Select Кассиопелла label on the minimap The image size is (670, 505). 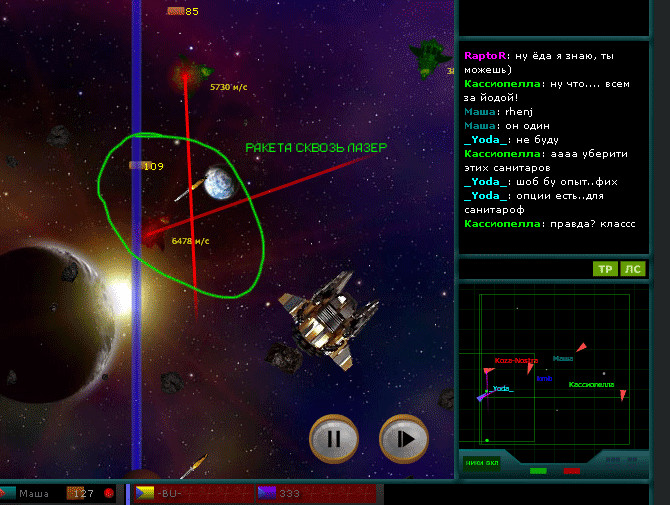point(591,385)
